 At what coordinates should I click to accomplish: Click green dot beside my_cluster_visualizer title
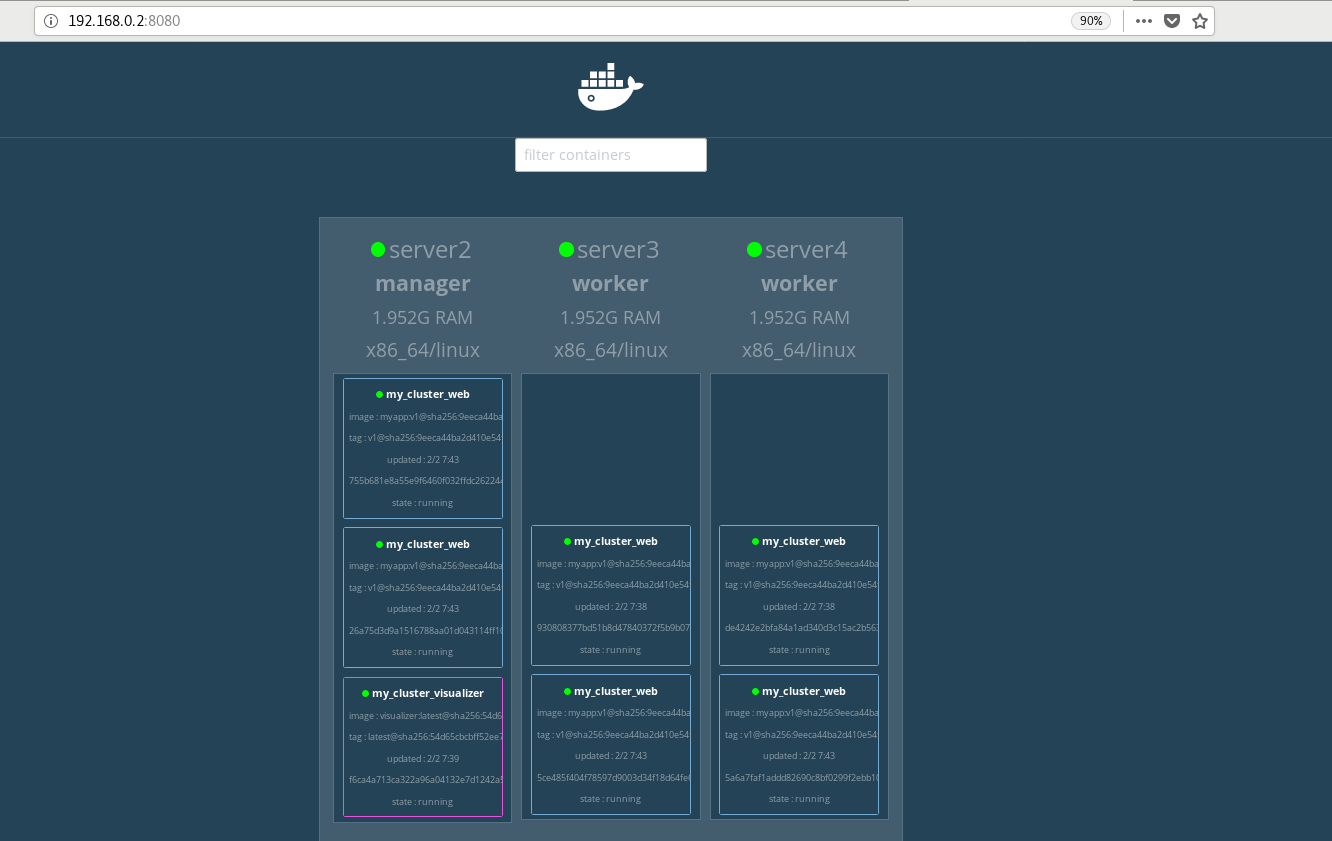(366, 693)
